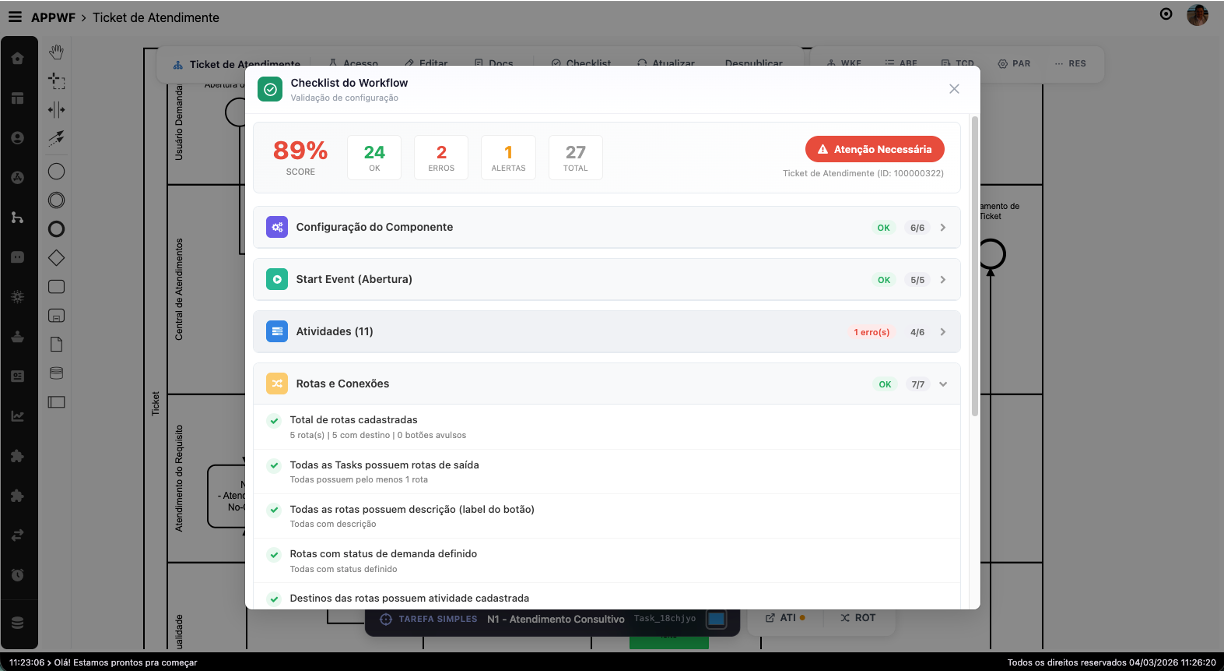Screen dimensions: 1224x672
Task: Select the circle event shape tool
Action: click(55, 171)
